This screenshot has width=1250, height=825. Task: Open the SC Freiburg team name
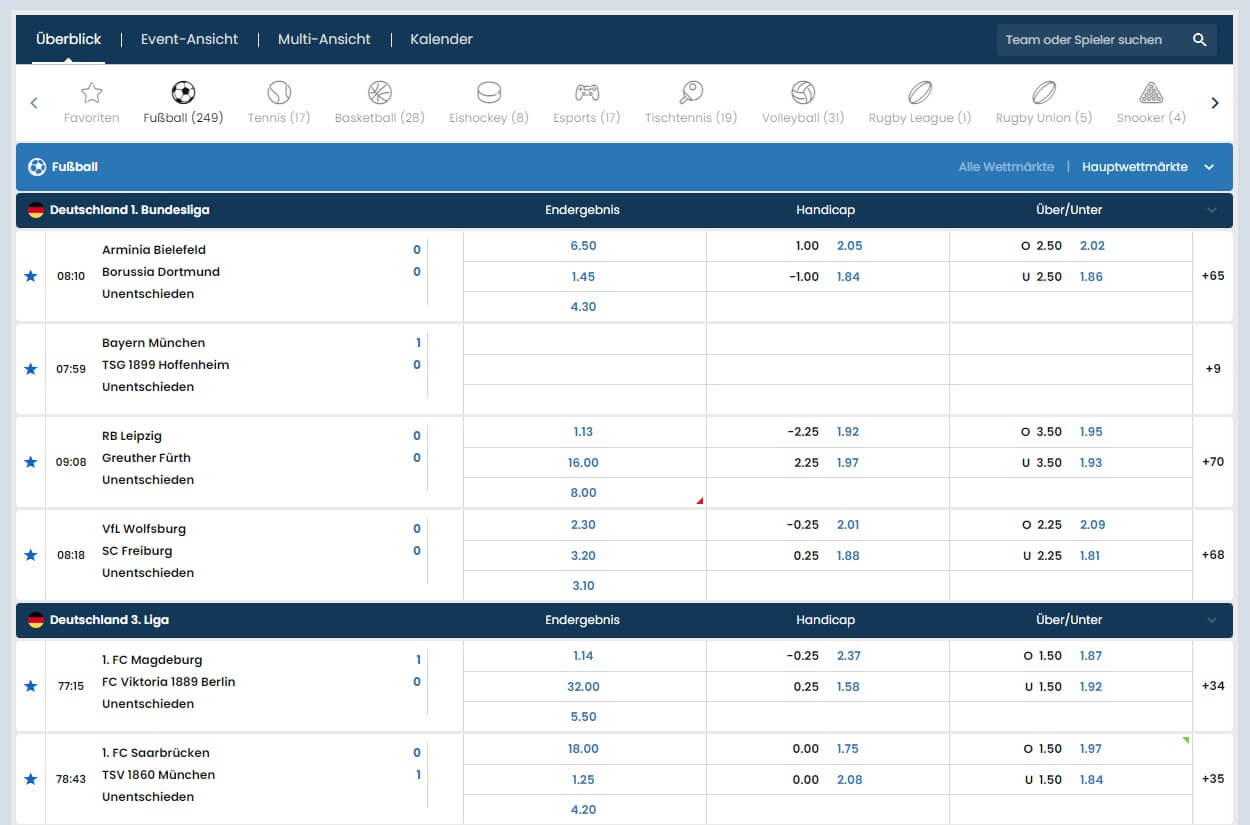pos(137,551)
